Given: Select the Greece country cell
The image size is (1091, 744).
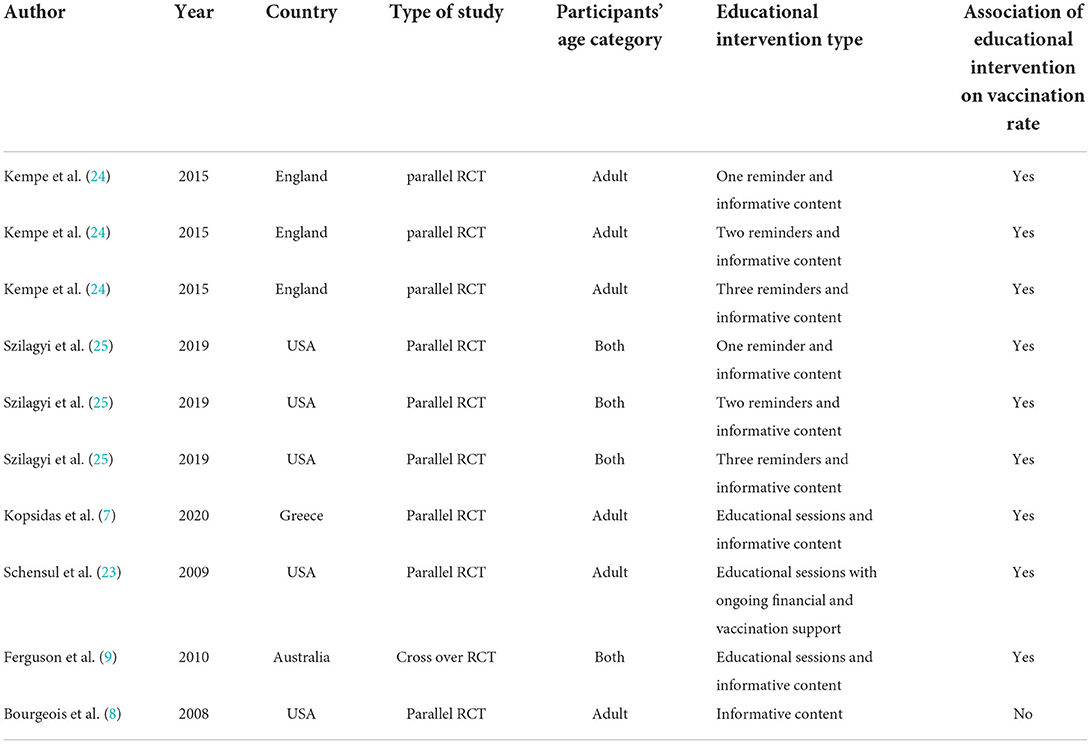Looking at the screenshot, I should click(301, 516).
